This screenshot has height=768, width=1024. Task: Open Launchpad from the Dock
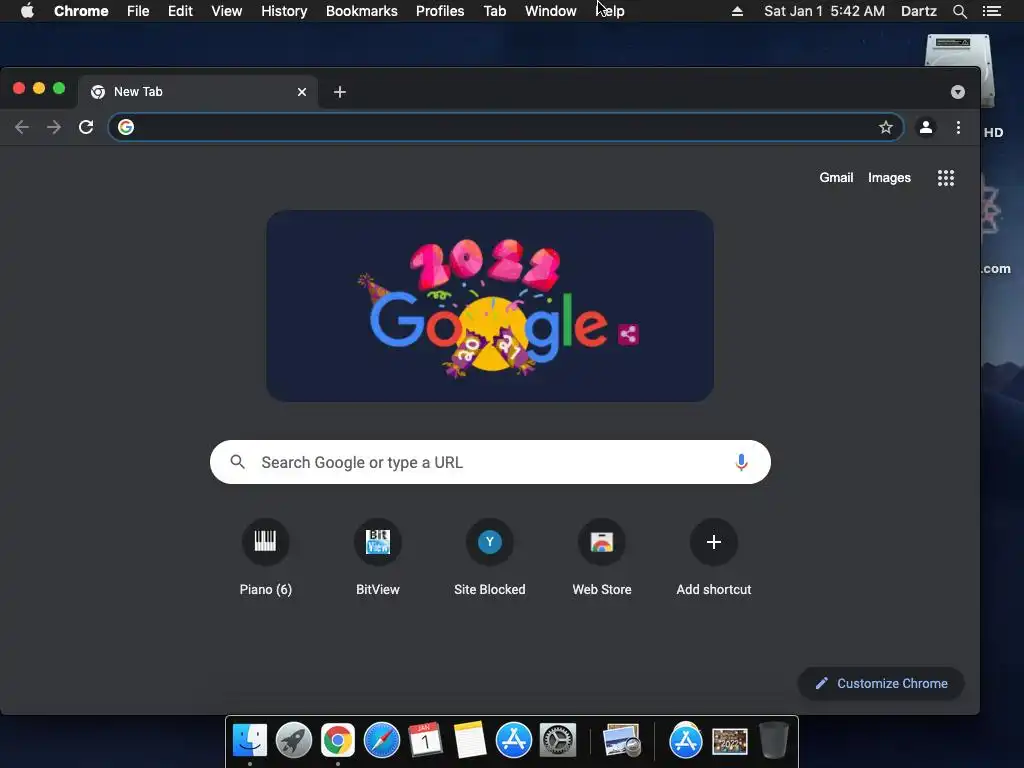[294, 741]
